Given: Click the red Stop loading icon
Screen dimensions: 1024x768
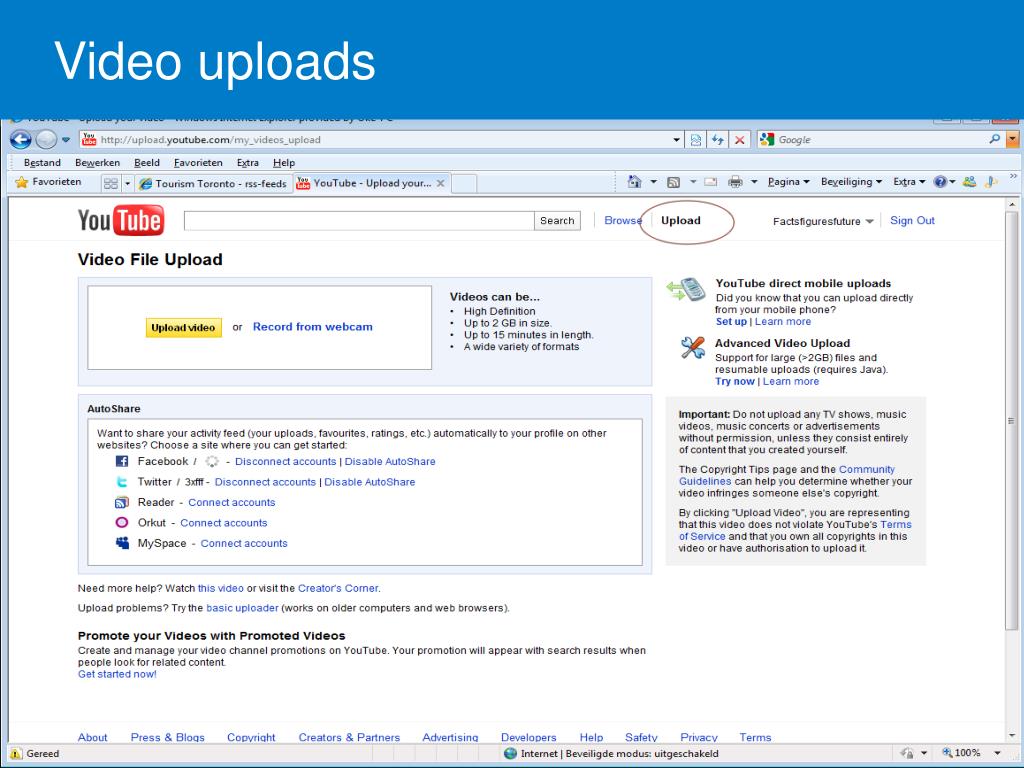Looking at the screenshot, I should [739, 140].
